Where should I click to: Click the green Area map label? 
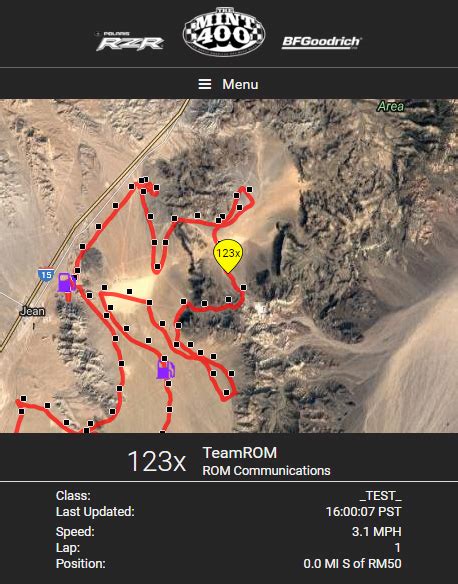390,107
